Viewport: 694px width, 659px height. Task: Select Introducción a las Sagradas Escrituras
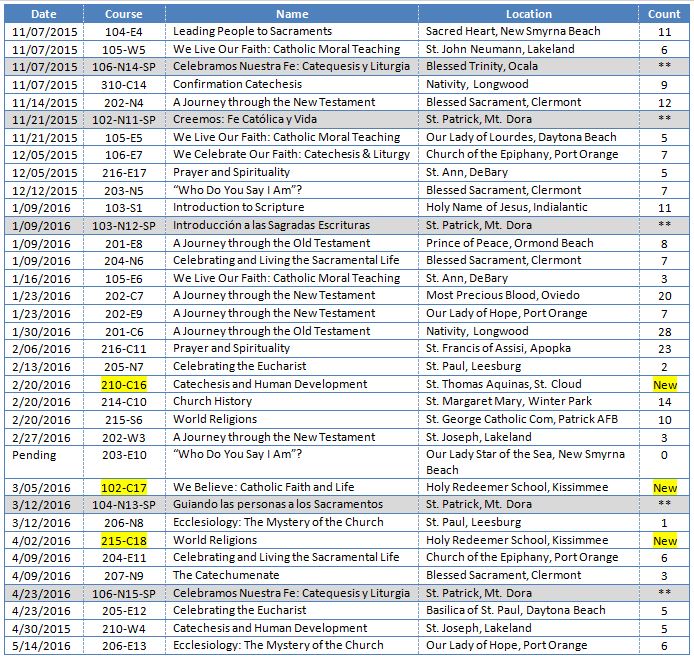270,225
